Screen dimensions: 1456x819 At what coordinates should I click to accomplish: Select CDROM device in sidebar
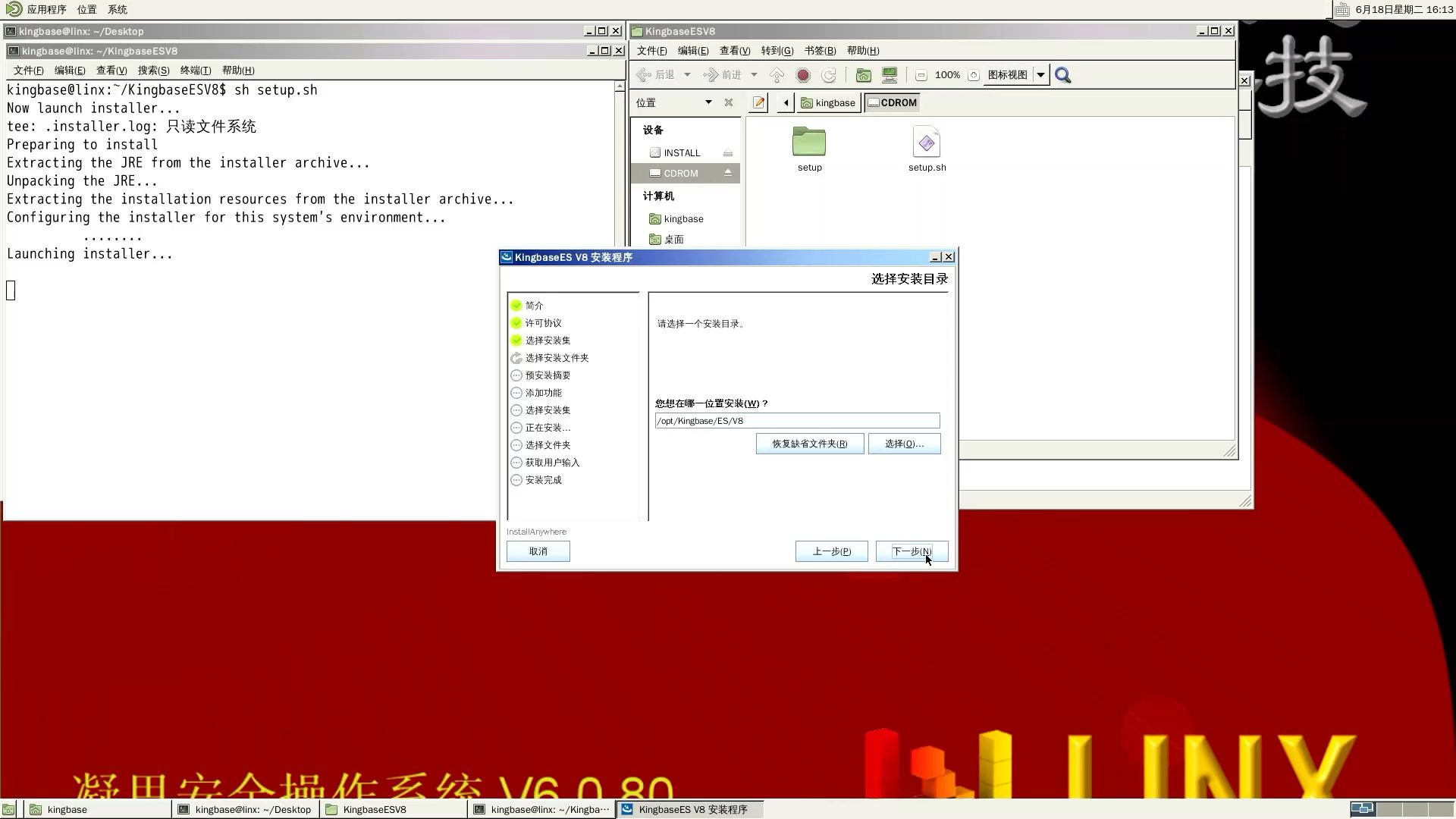point(680,173)
